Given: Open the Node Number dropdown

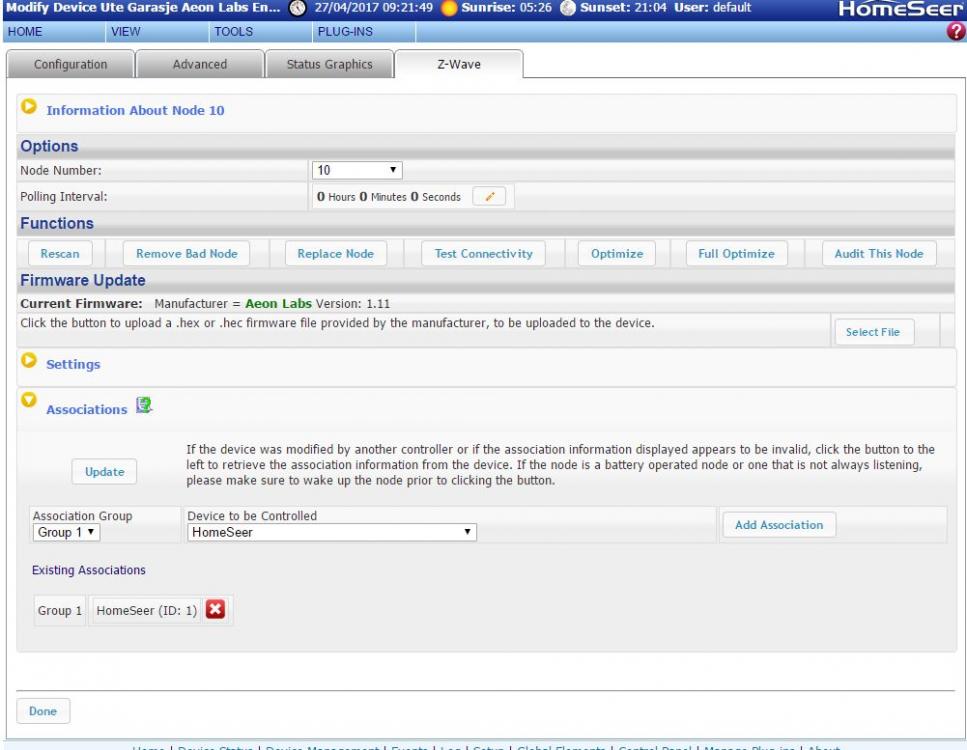Looking at the screenshot, I should [x=357, y=170].
